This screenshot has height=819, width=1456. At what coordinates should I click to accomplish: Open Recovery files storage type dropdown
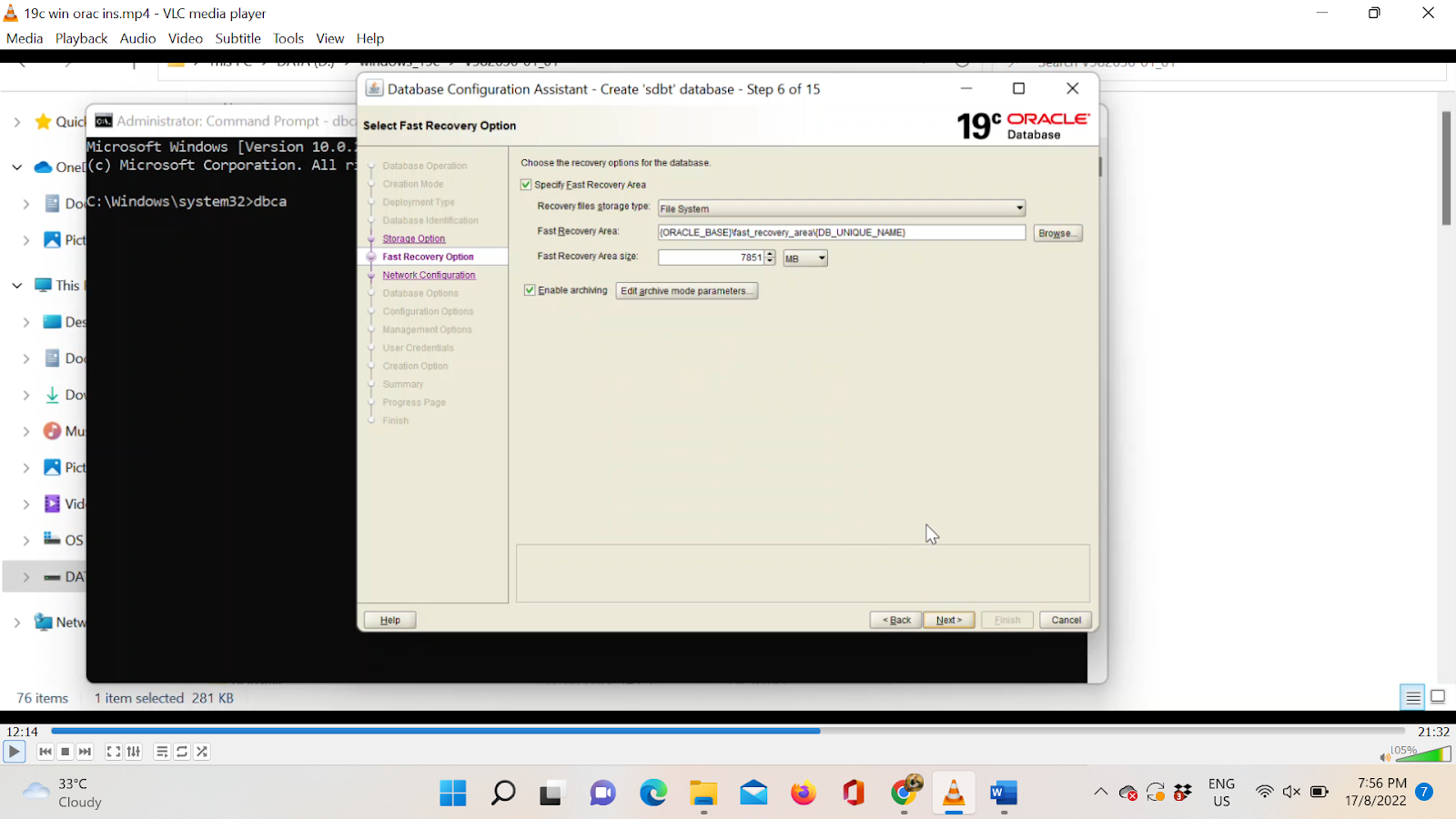[x=842, y=208]
